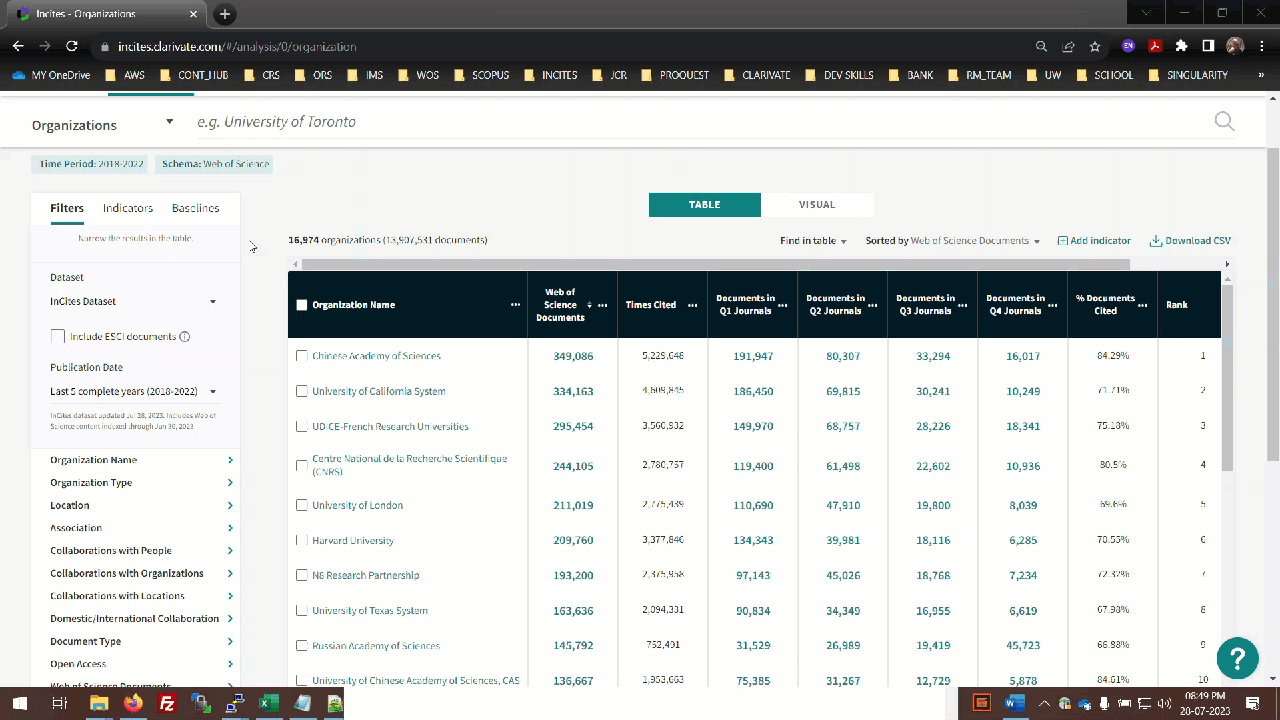
Task: Select Chinese Academy of Sciences row checkbox
Action: (x=302, y=356)
